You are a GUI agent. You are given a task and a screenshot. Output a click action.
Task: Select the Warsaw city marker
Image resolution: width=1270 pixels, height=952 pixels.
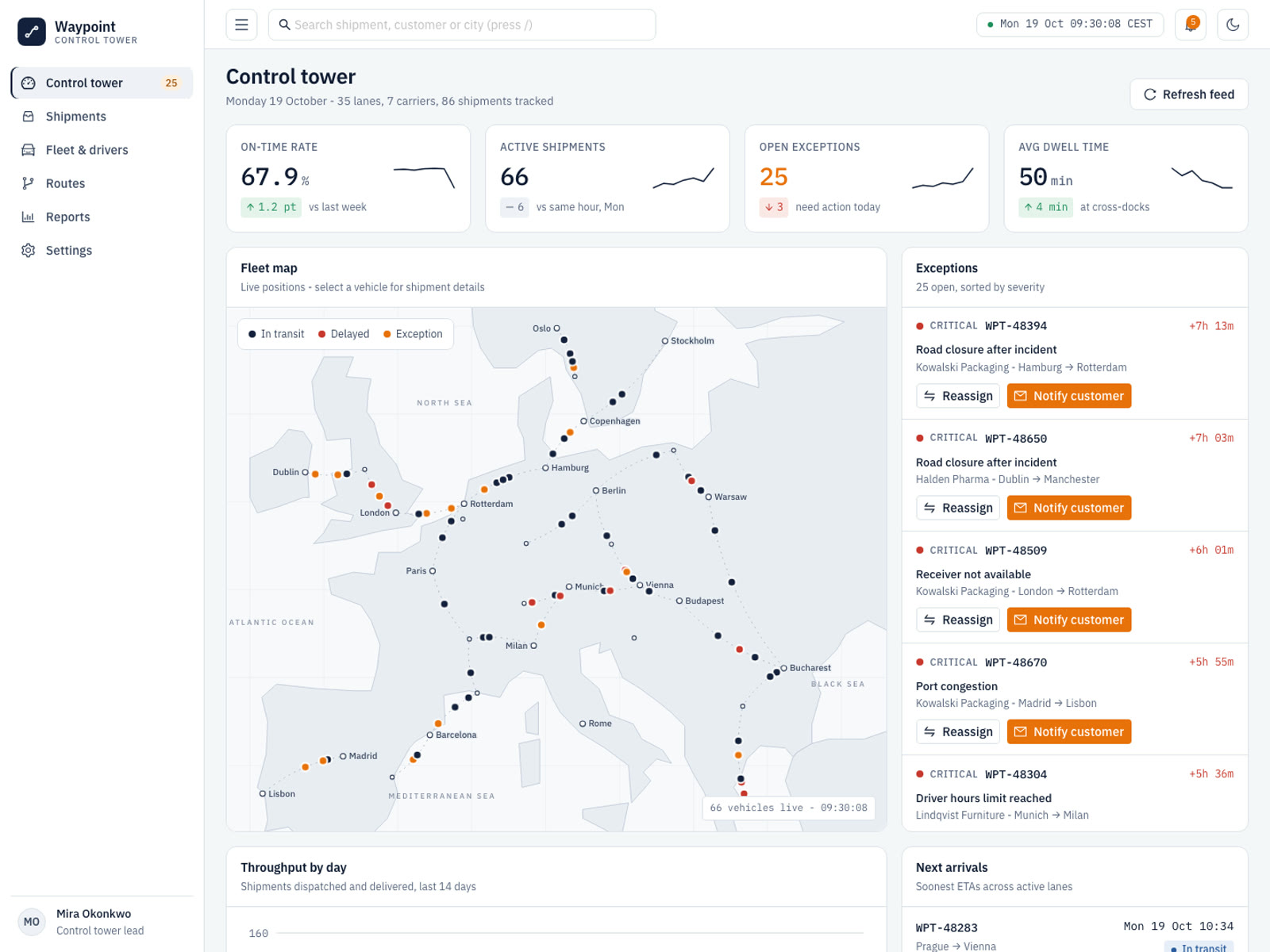[709, 497]
